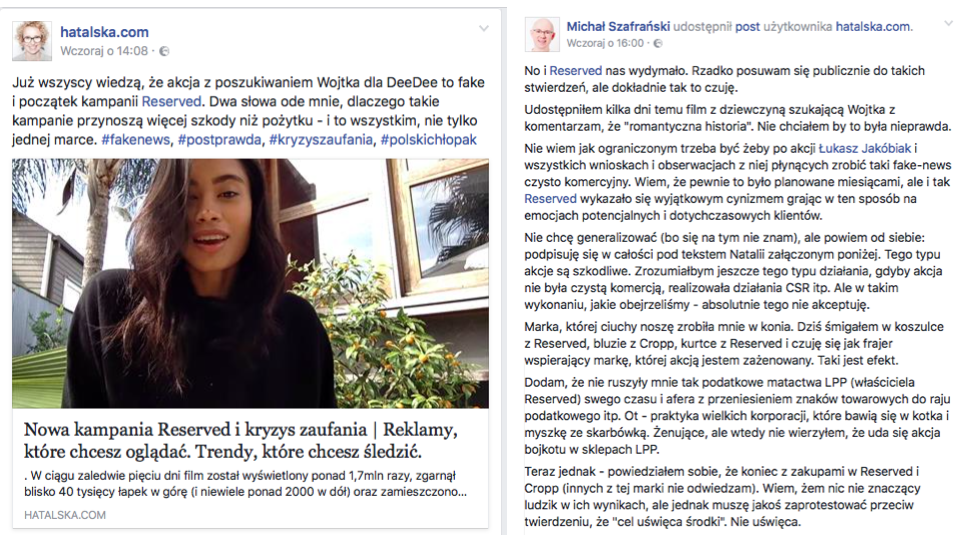Click the Michał Szafrański author name
This screenshot has height=546, width=970.
click(x=618, y=26)
